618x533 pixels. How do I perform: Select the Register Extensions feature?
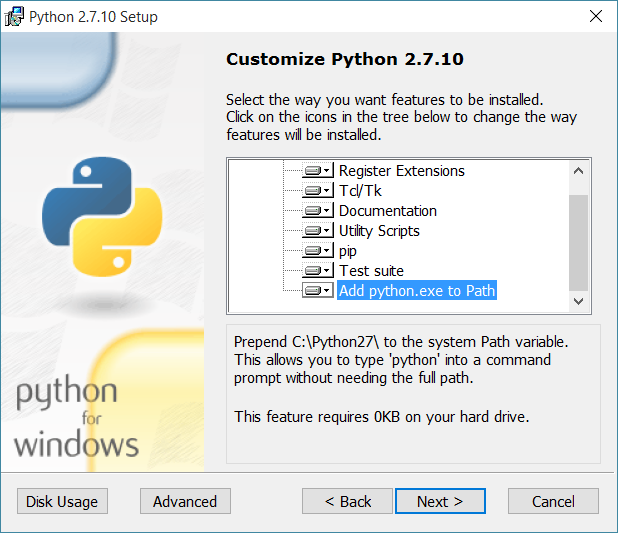click(402, 171)
